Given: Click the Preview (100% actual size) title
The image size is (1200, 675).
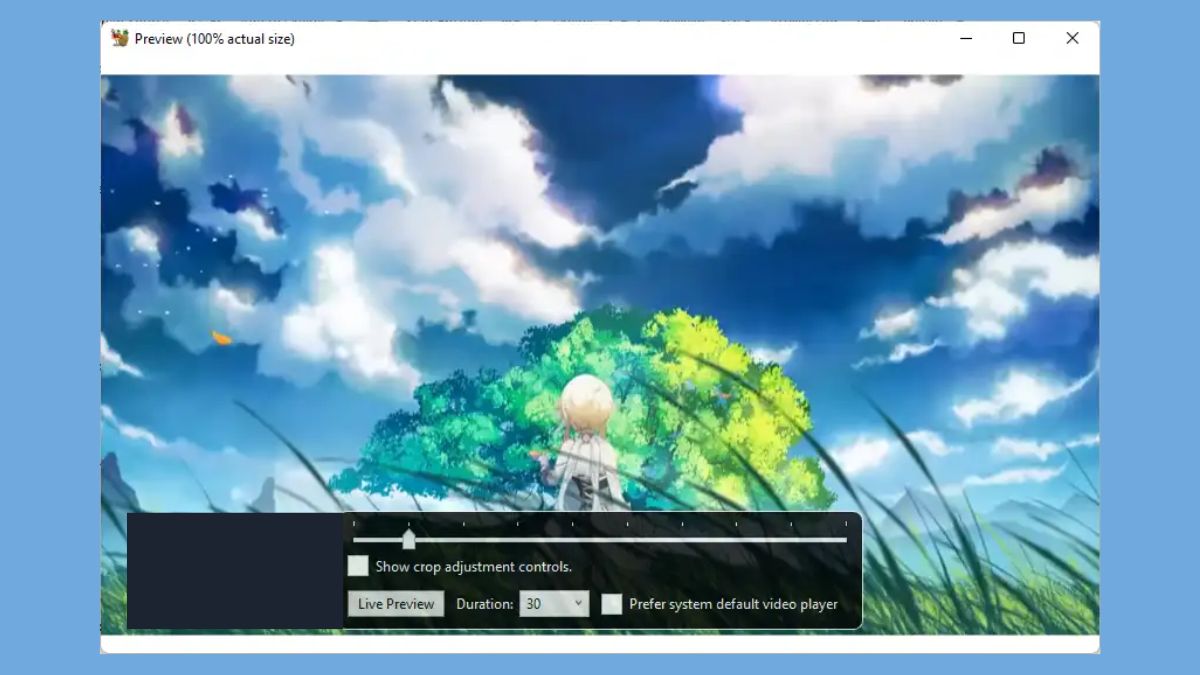Looking at the screenshot, I should 215,39.
